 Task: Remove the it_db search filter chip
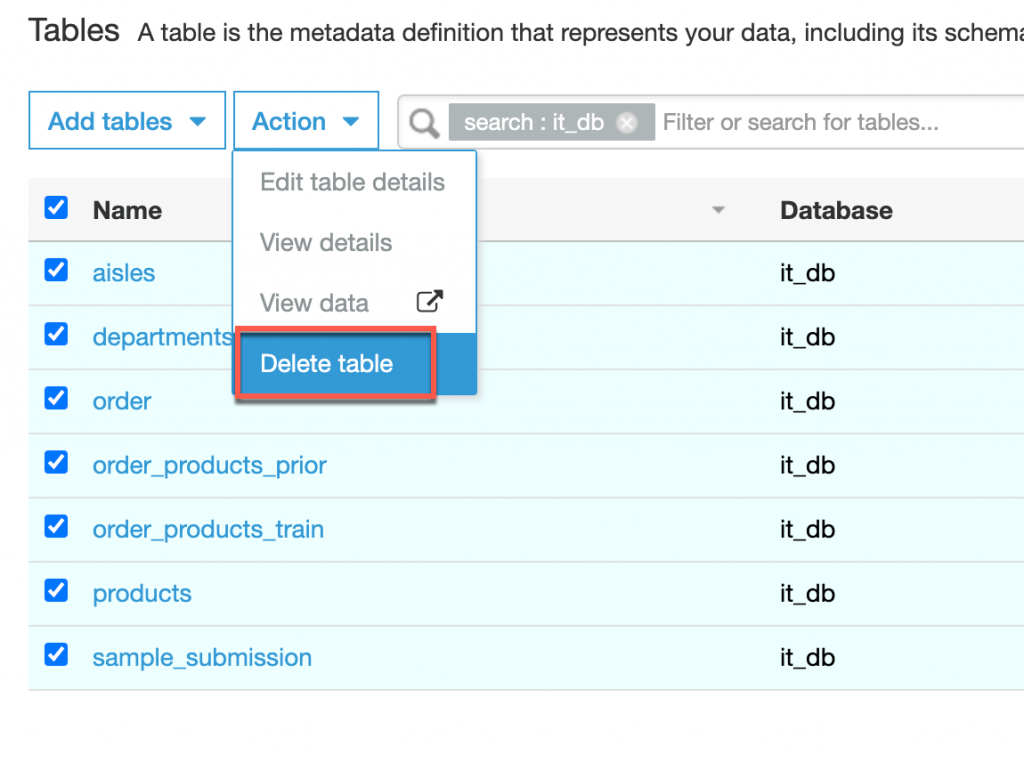click(627, 122)
